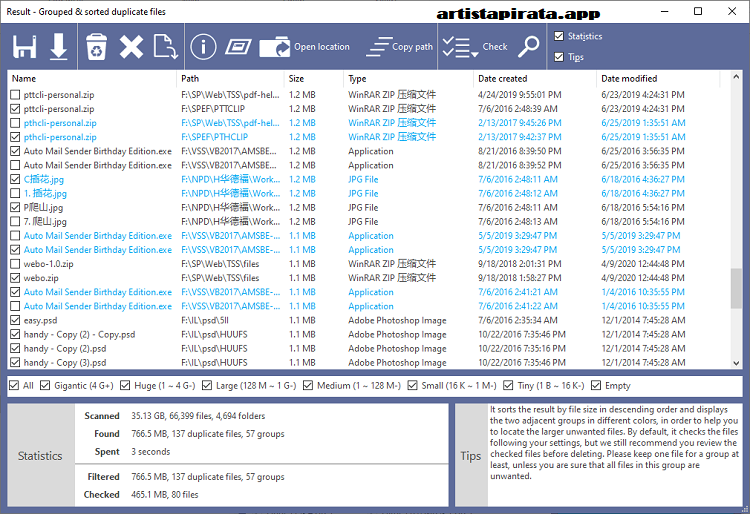Click the Copy path lines icon
The height and width of the screenshot is (514, 750).
click(x=379, y=46)
